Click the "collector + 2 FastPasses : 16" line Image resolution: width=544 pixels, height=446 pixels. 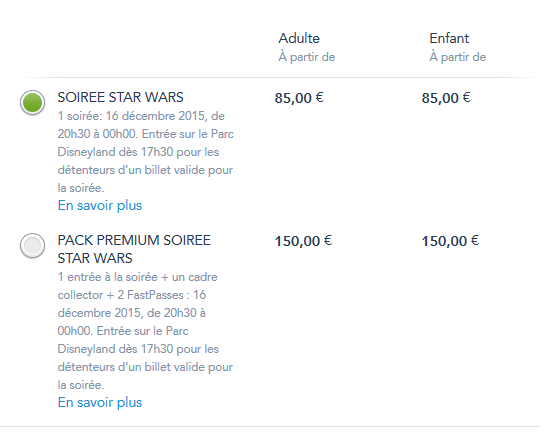132,295
